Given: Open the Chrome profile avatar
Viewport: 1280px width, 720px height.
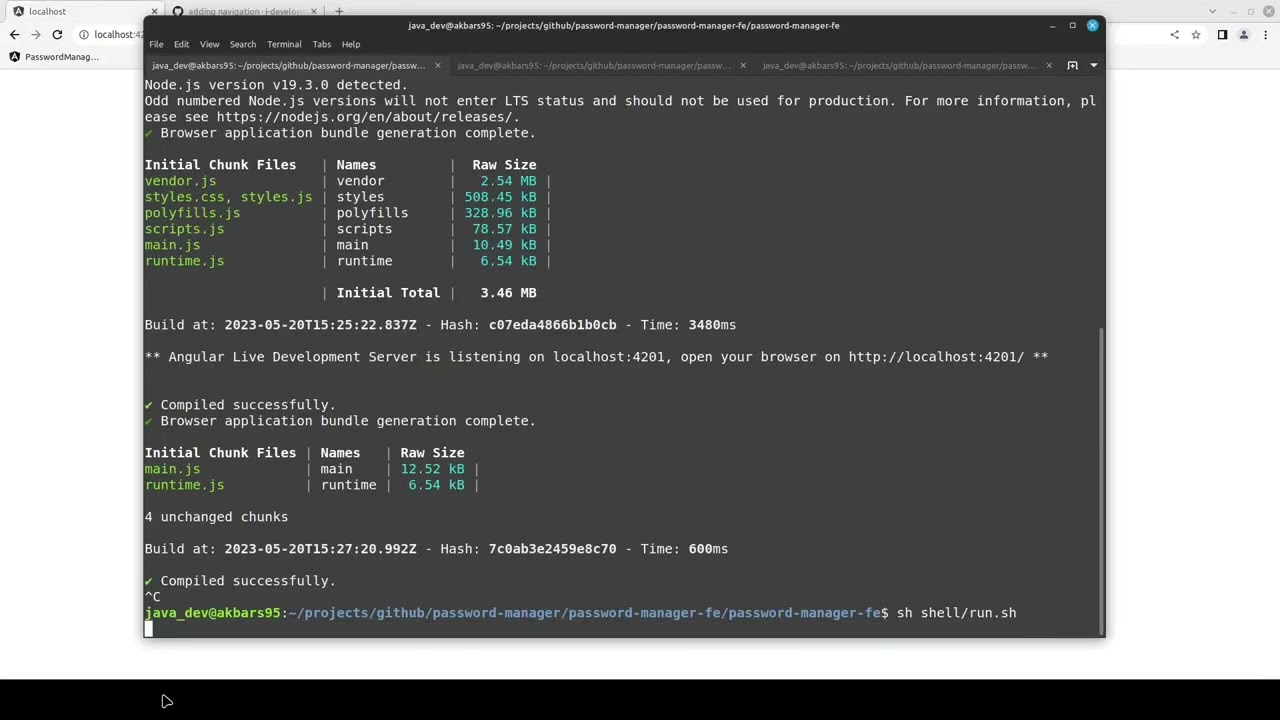Looking at the screenshot, I should click(x=1244, y=34).
